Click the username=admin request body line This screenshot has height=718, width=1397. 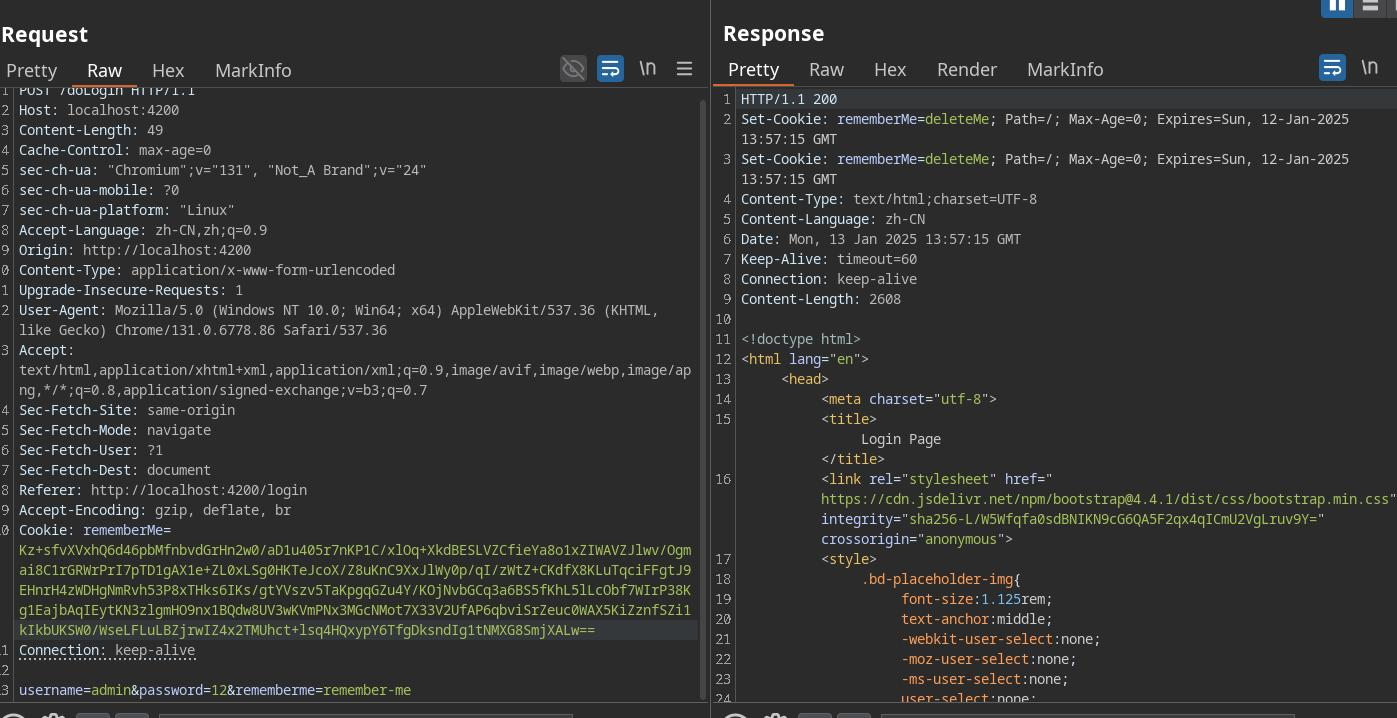215,690
